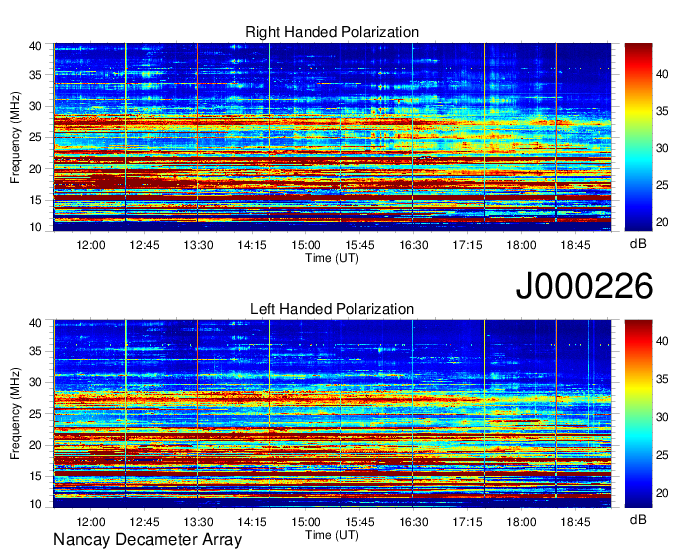The image size is (680, 552).
Task: Click the 15 MHz tick on the bottom plot
Action: pos(35,476)
